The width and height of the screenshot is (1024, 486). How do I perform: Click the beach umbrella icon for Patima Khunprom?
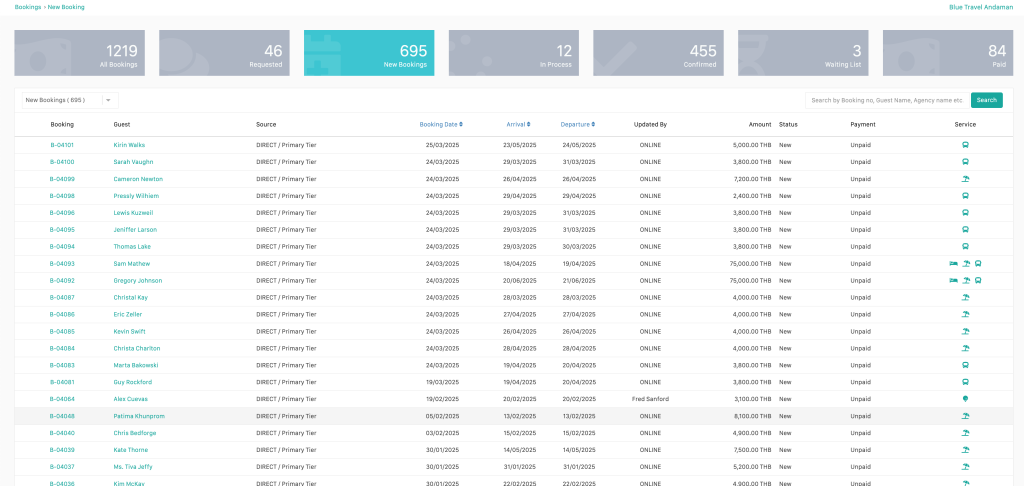965,416
